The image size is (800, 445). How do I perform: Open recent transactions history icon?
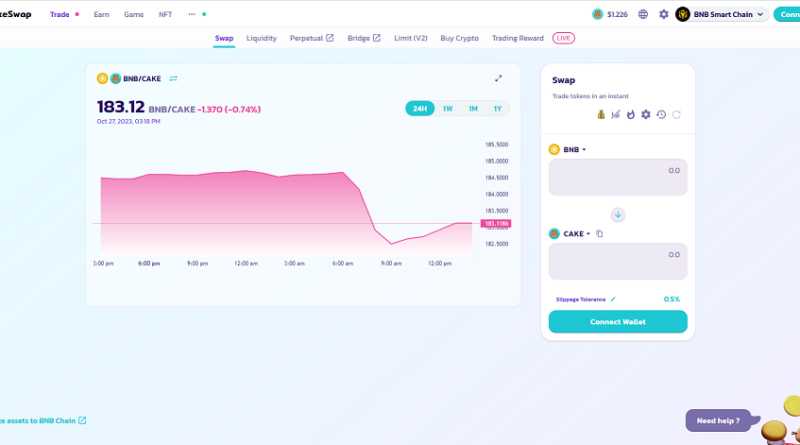(661, 115)
